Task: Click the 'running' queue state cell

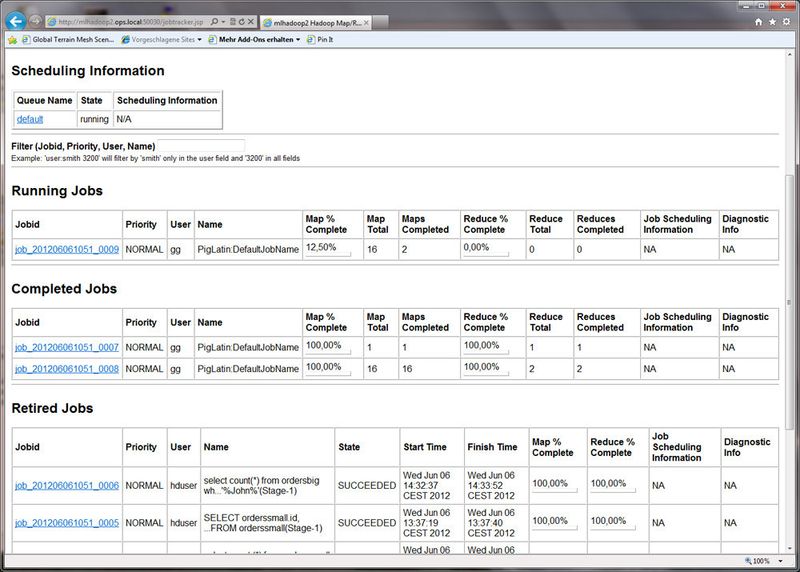Action: pos(94,119)
